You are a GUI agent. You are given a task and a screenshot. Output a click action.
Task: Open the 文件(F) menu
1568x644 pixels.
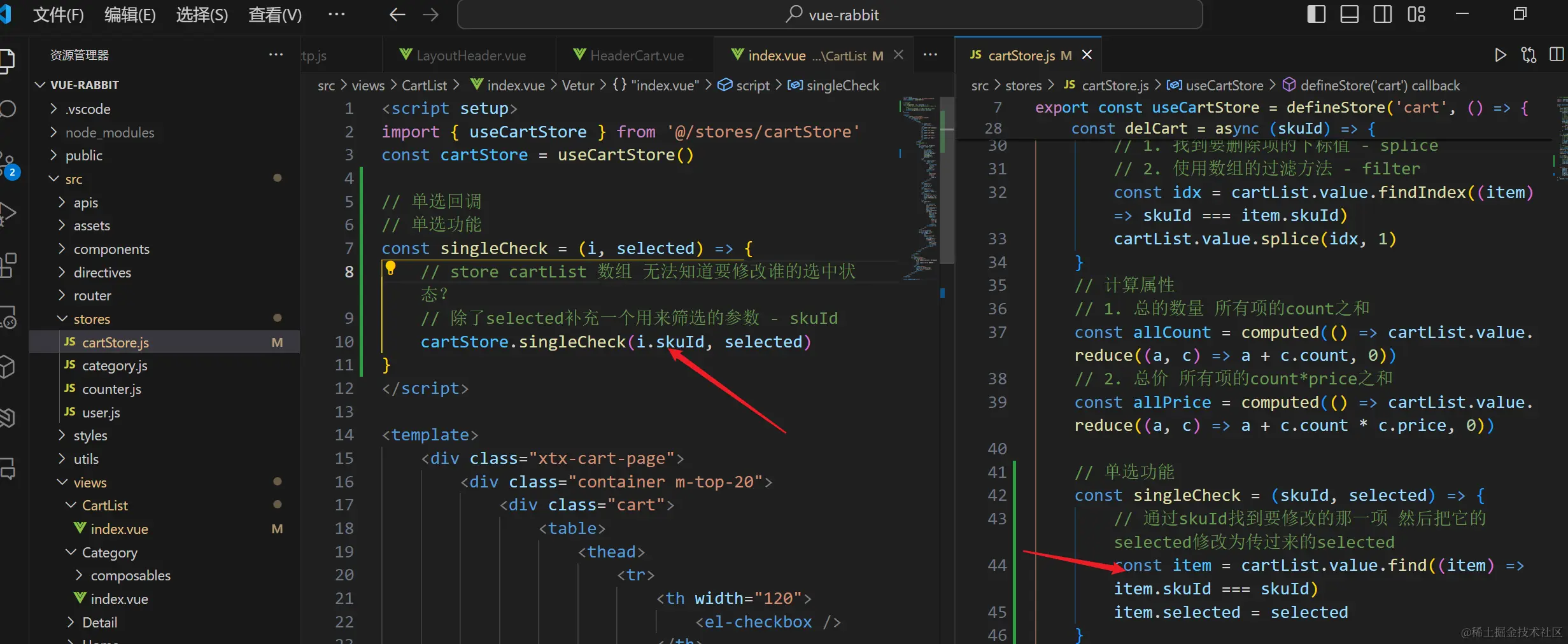pyautogui.click(x=58, y=15)
